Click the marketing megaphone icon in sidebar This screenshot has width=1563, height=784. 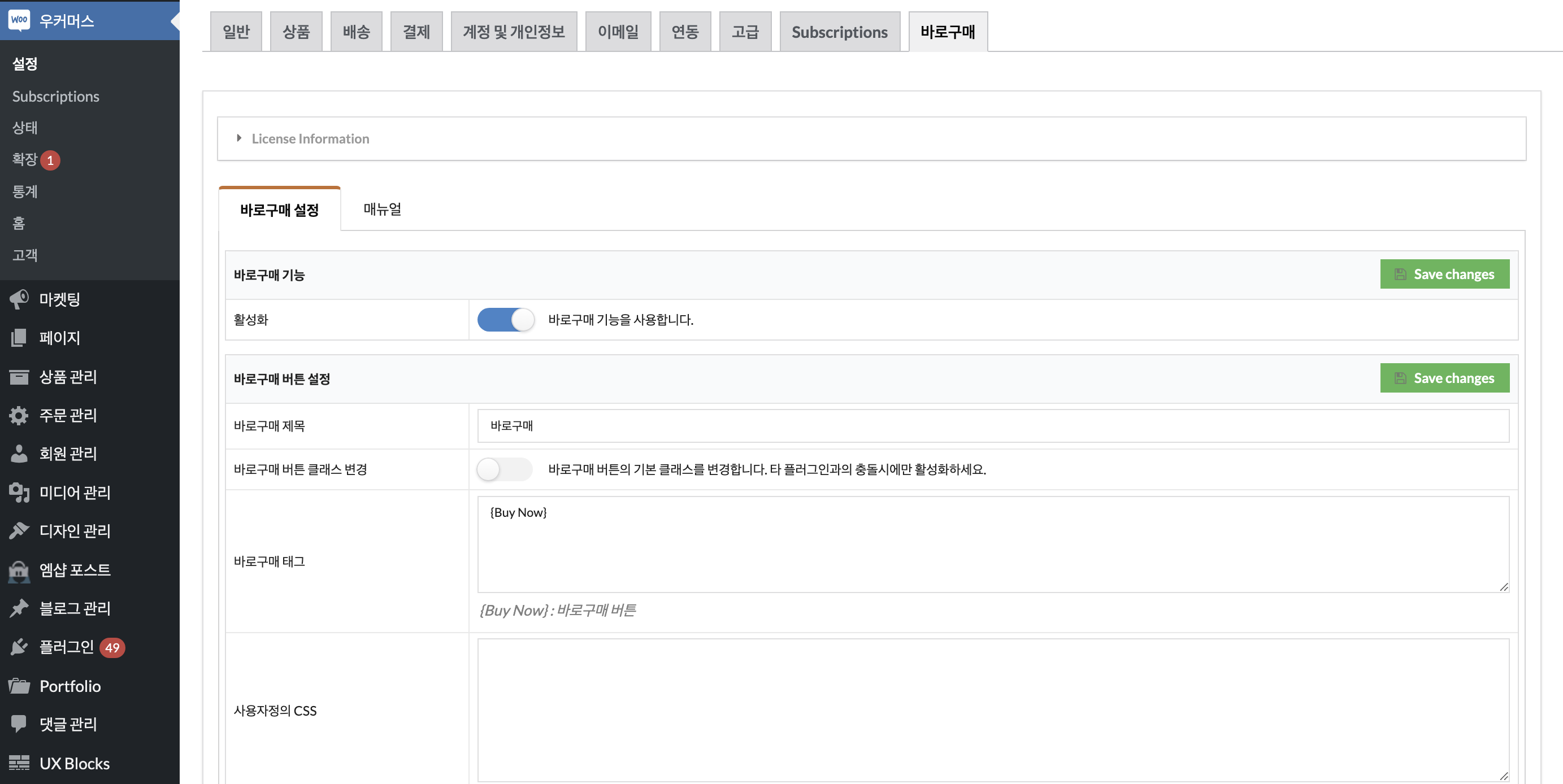pyautogui.click(x=19, y=299)
